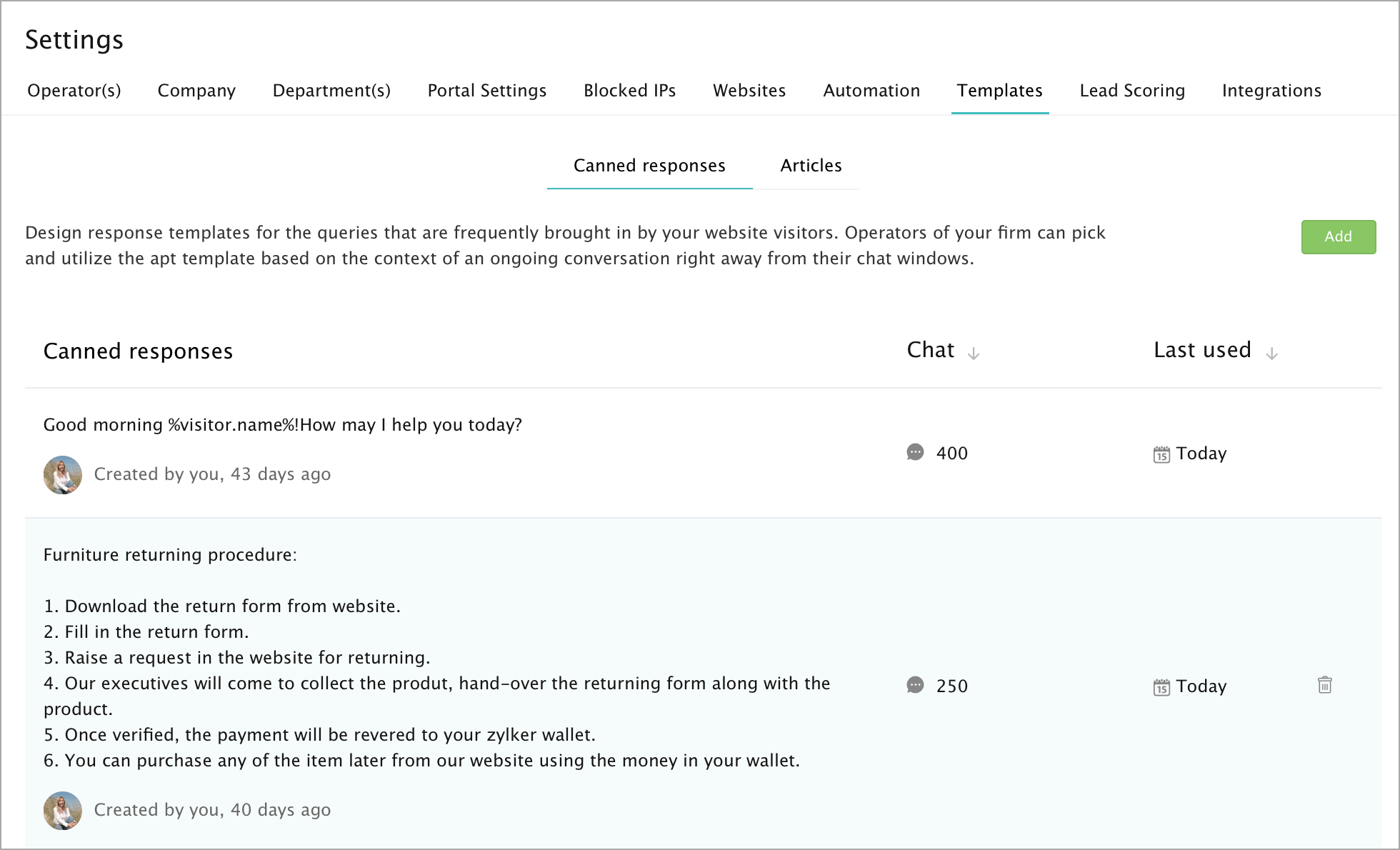
Task: Click the Last used column header
Action: (1202, 350)
